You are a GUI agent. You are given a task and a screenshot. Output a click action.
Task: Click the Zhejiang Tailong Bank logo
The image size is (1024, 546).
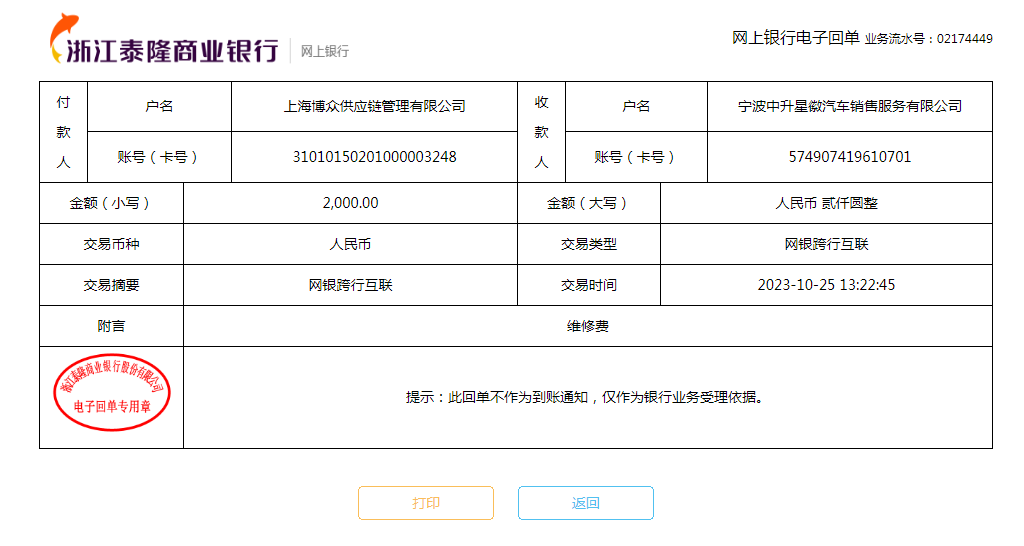(163, 42)
